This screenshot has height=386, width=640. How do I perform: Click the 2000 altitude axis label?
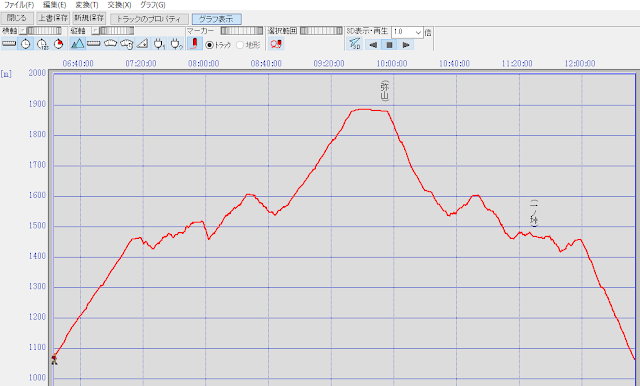click(x=38, y=73)
